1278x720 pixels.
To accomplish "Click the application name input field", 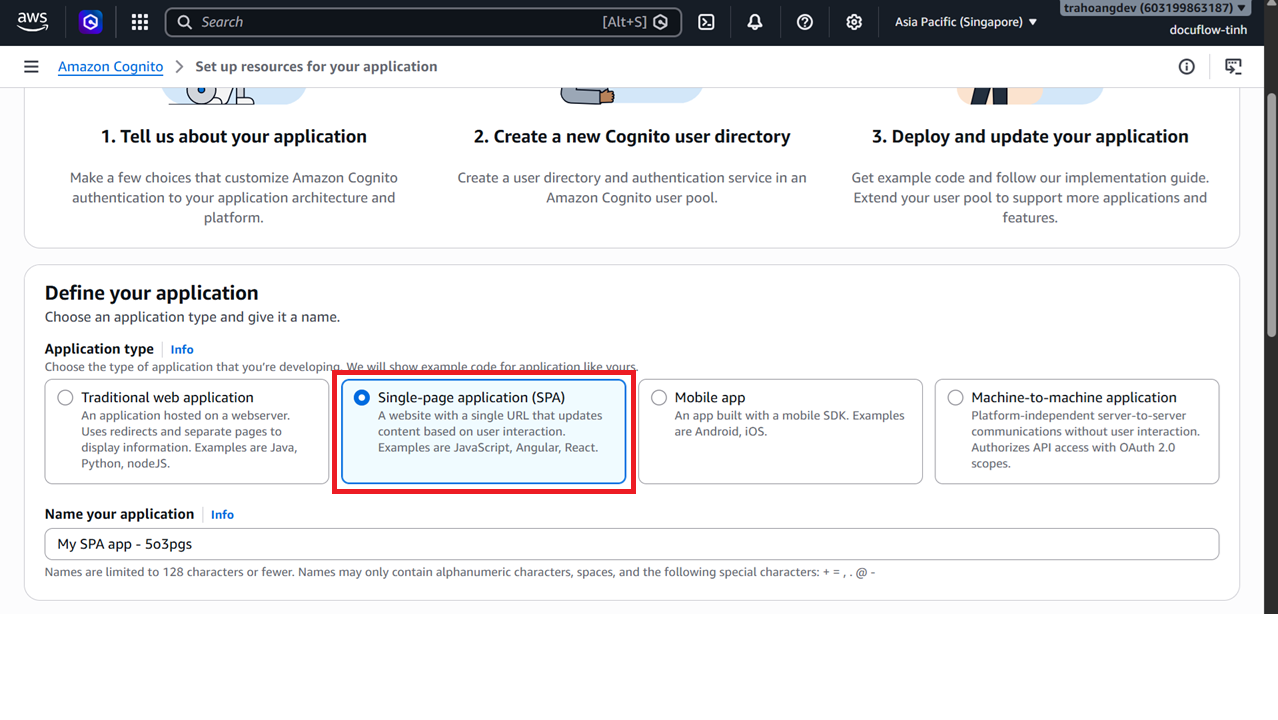I will pyautogui.click(x=632, y=544).
